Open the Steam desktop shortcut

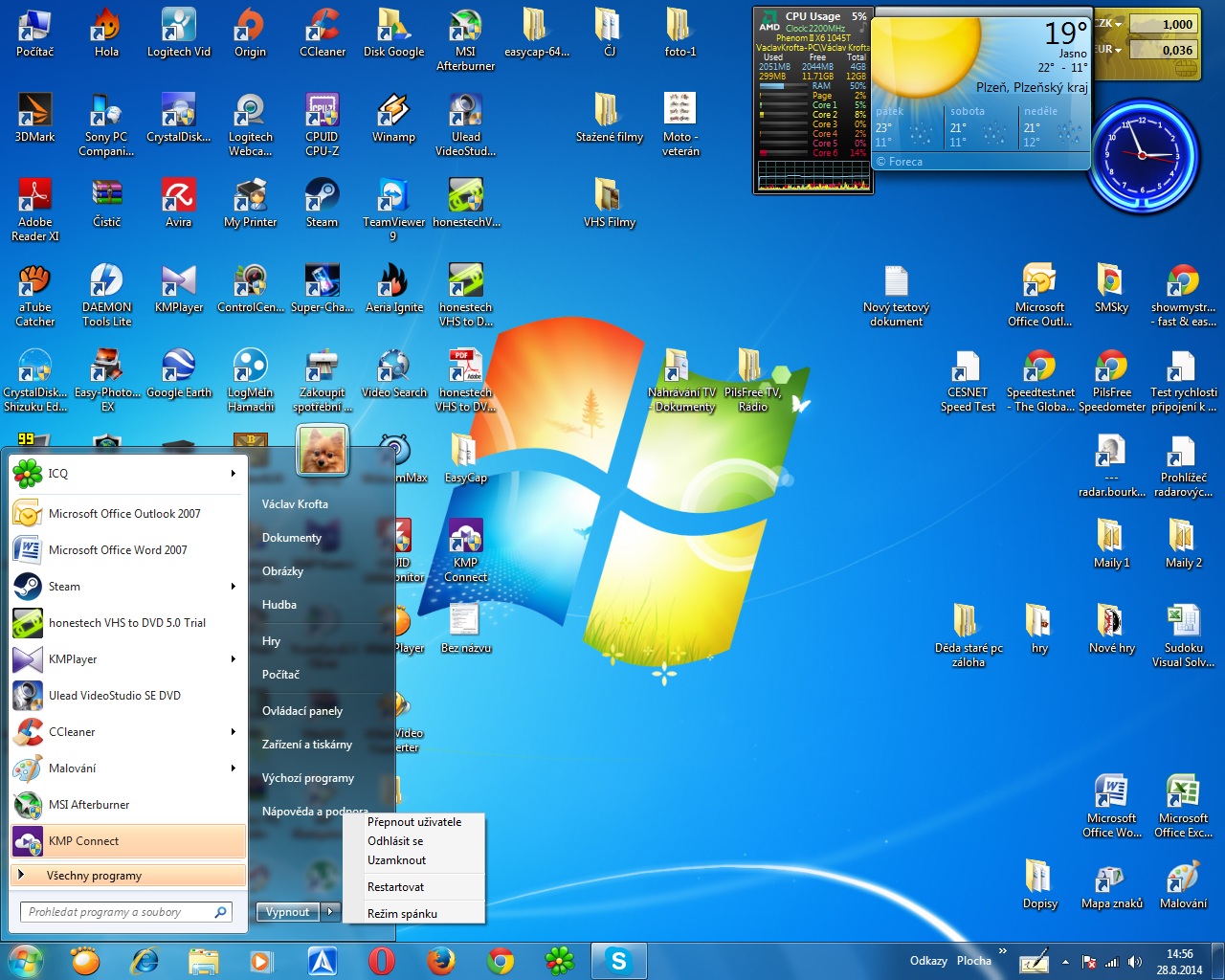(322, 203)
